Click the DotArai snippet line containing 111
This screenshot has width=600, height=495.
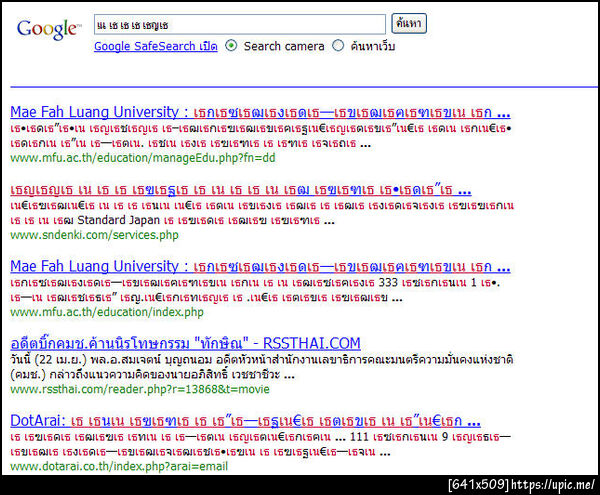click(x=261, y=437)
